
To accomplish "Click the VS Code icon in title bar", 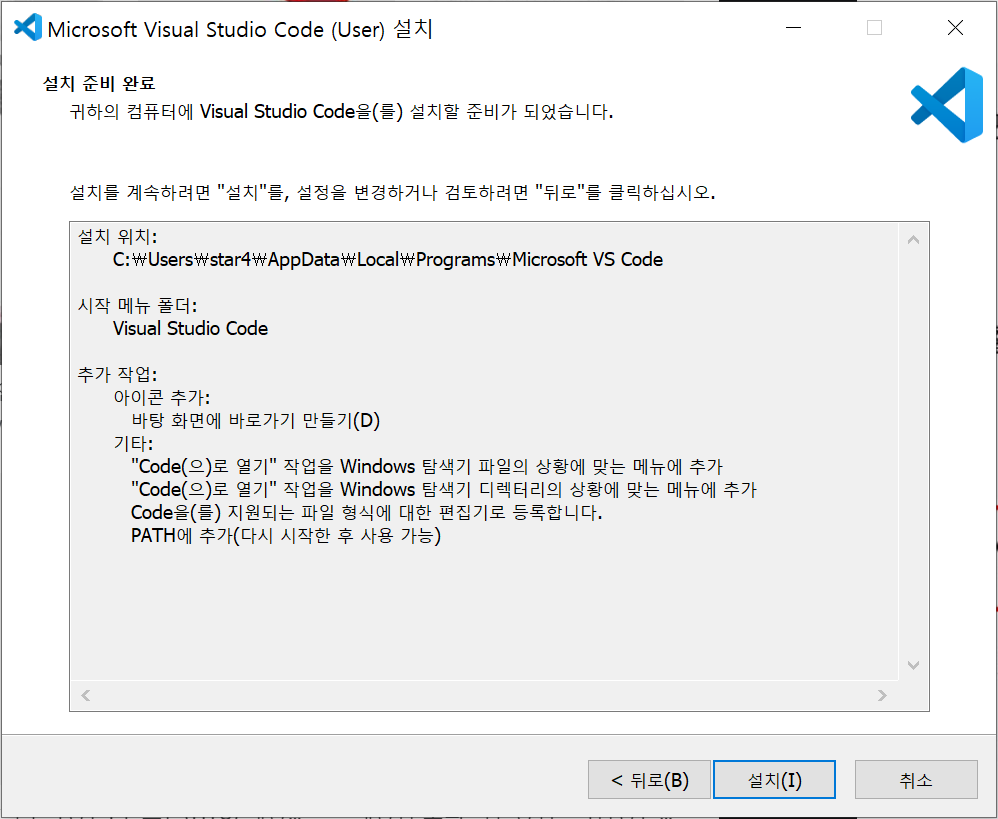I will 28,27.
